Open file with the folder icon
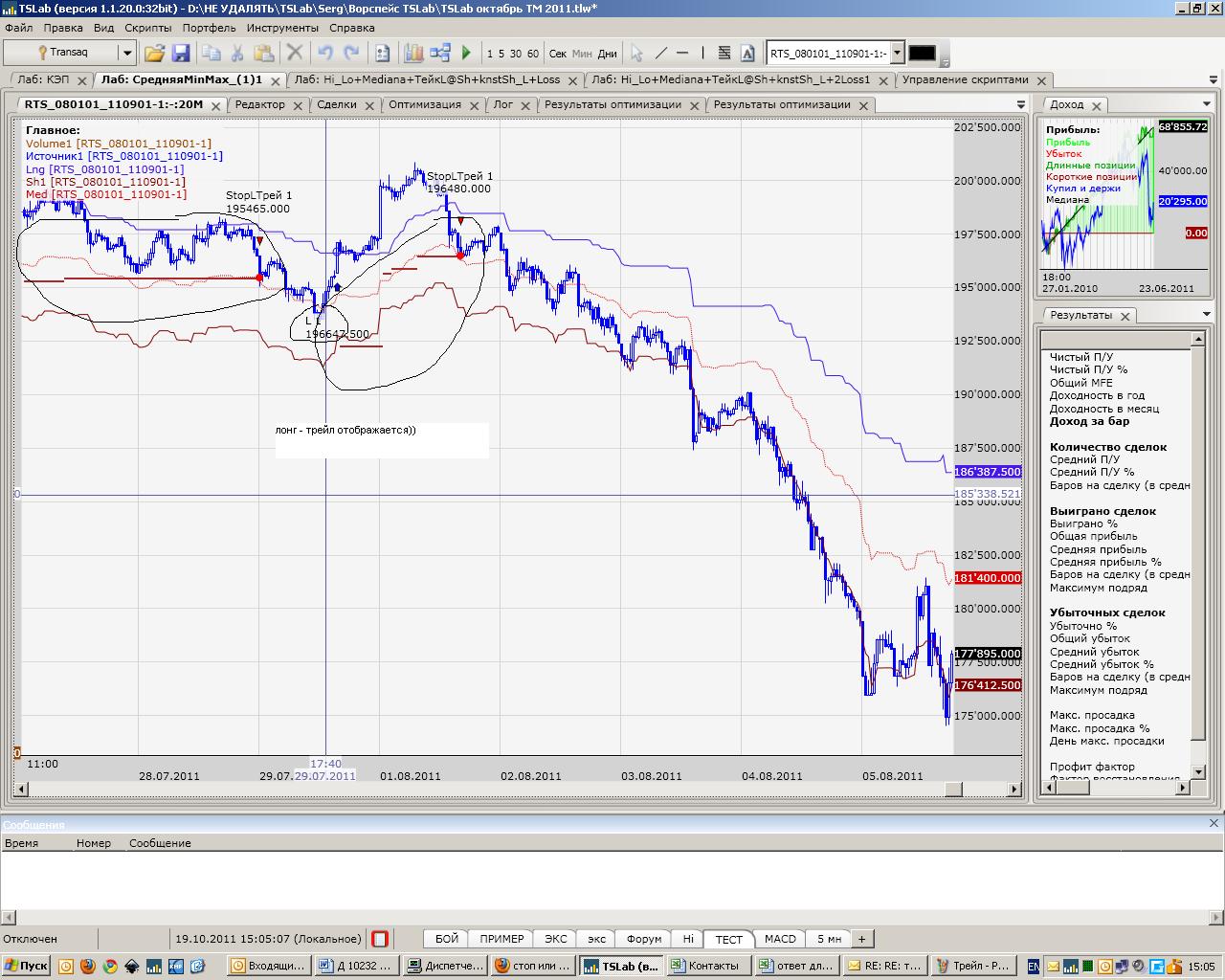This screenshot has width=1225, height=980. click(x=154, y=54)
